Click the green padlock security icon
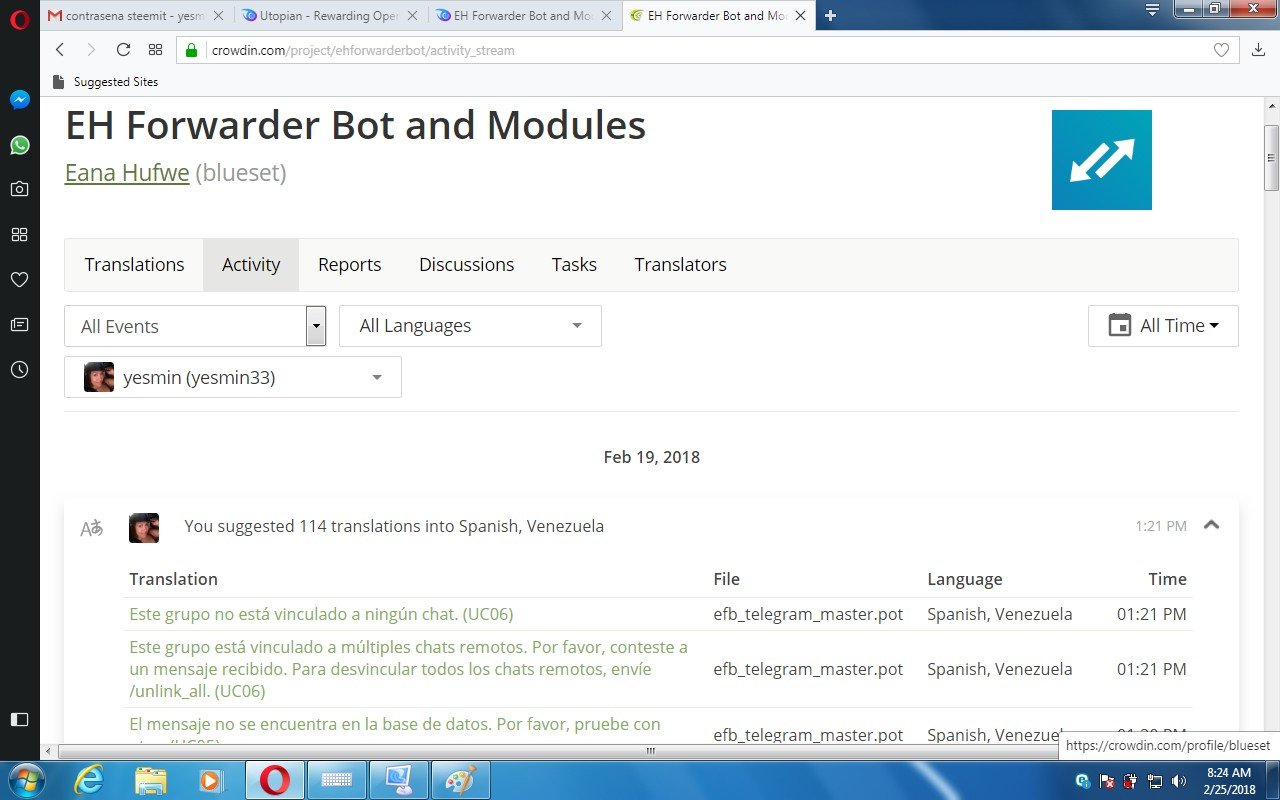 click(192, 50)
